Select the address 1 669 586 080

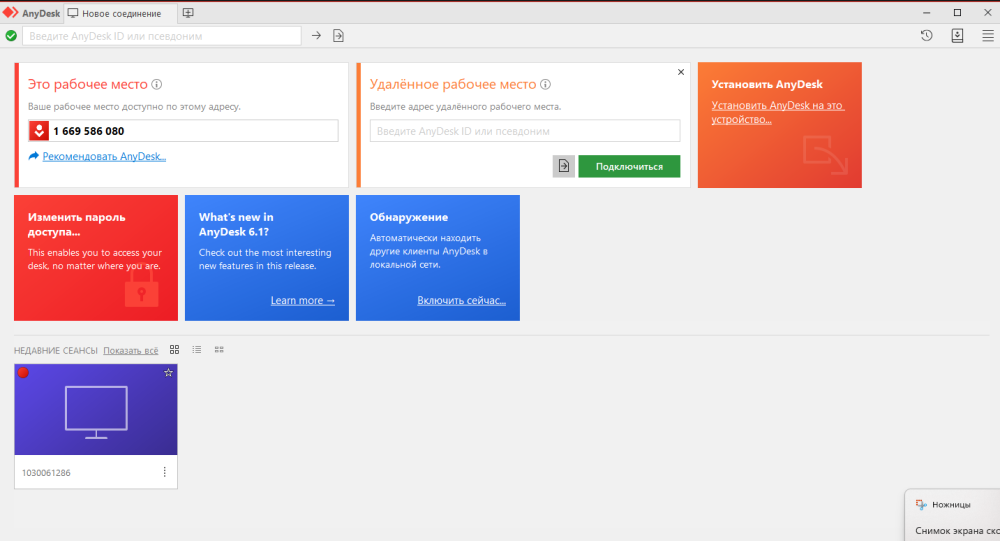click(89, 131)
